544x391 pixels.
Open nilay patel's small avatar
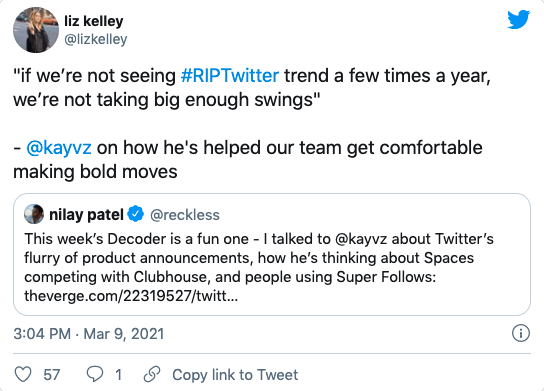34,214
